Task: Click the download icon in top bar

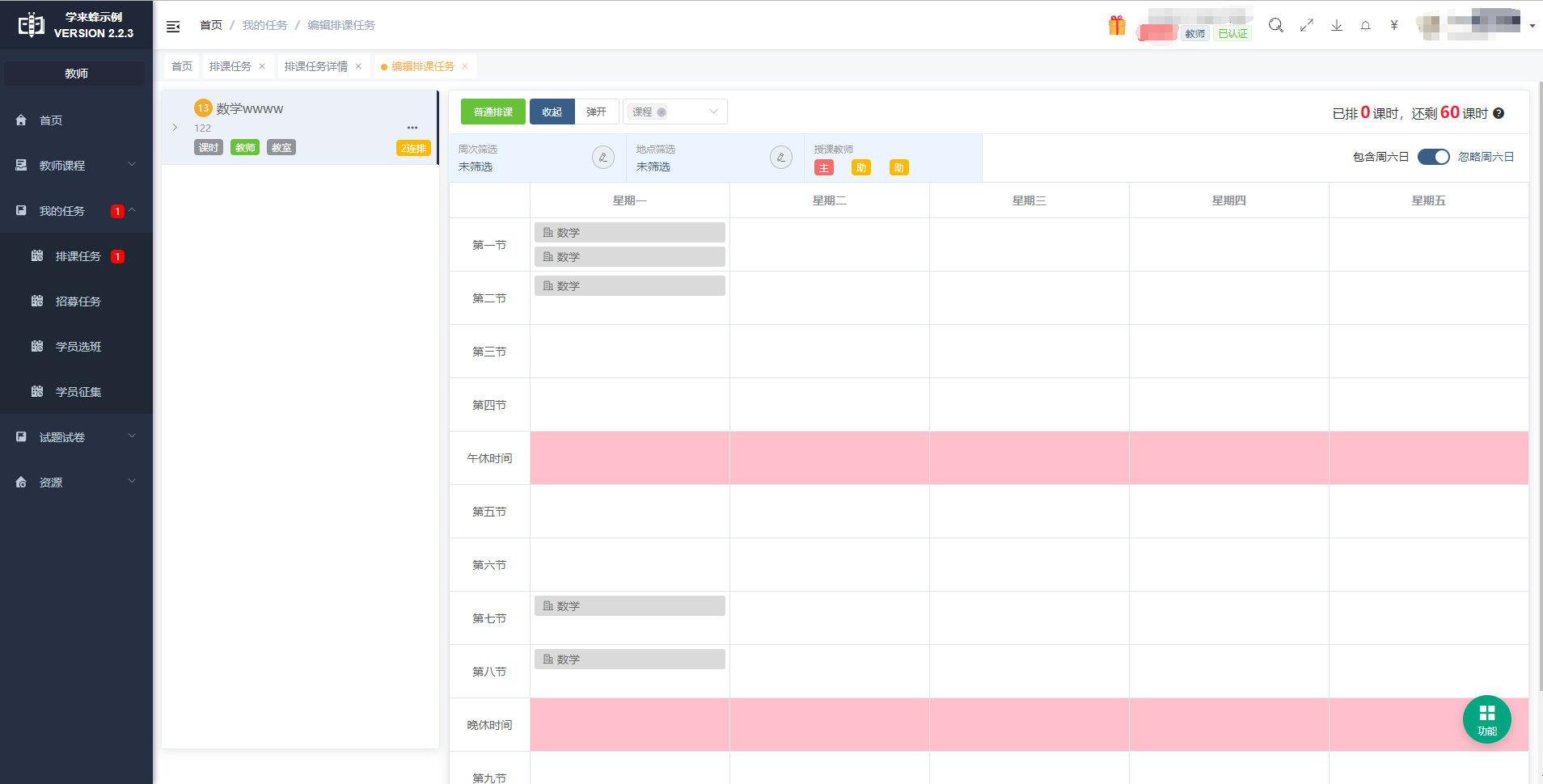Action: [x=1336, y=26]
